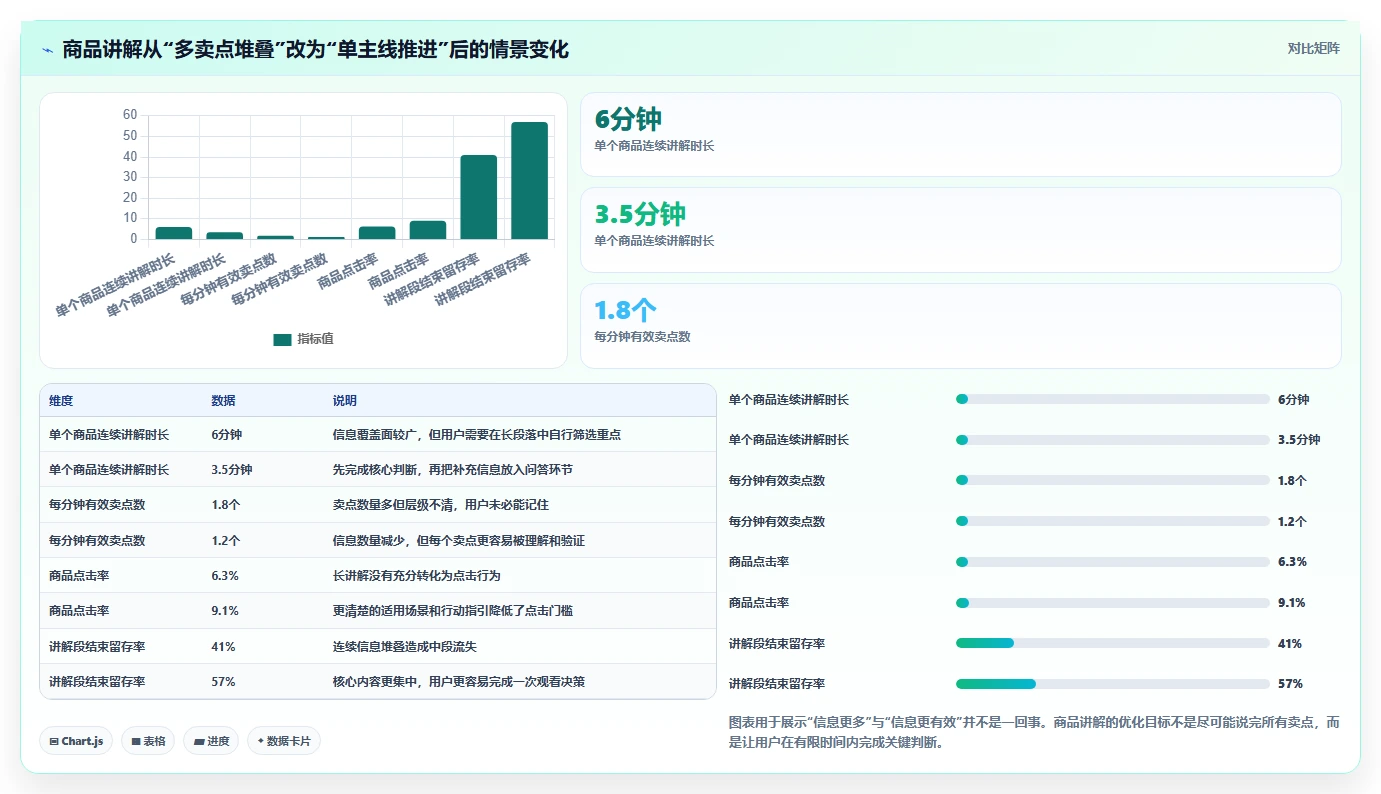Click the note 长讲解没有充分转化为点击行为
This screenshot has height=794, width=1381.
[x=416, y=576]
